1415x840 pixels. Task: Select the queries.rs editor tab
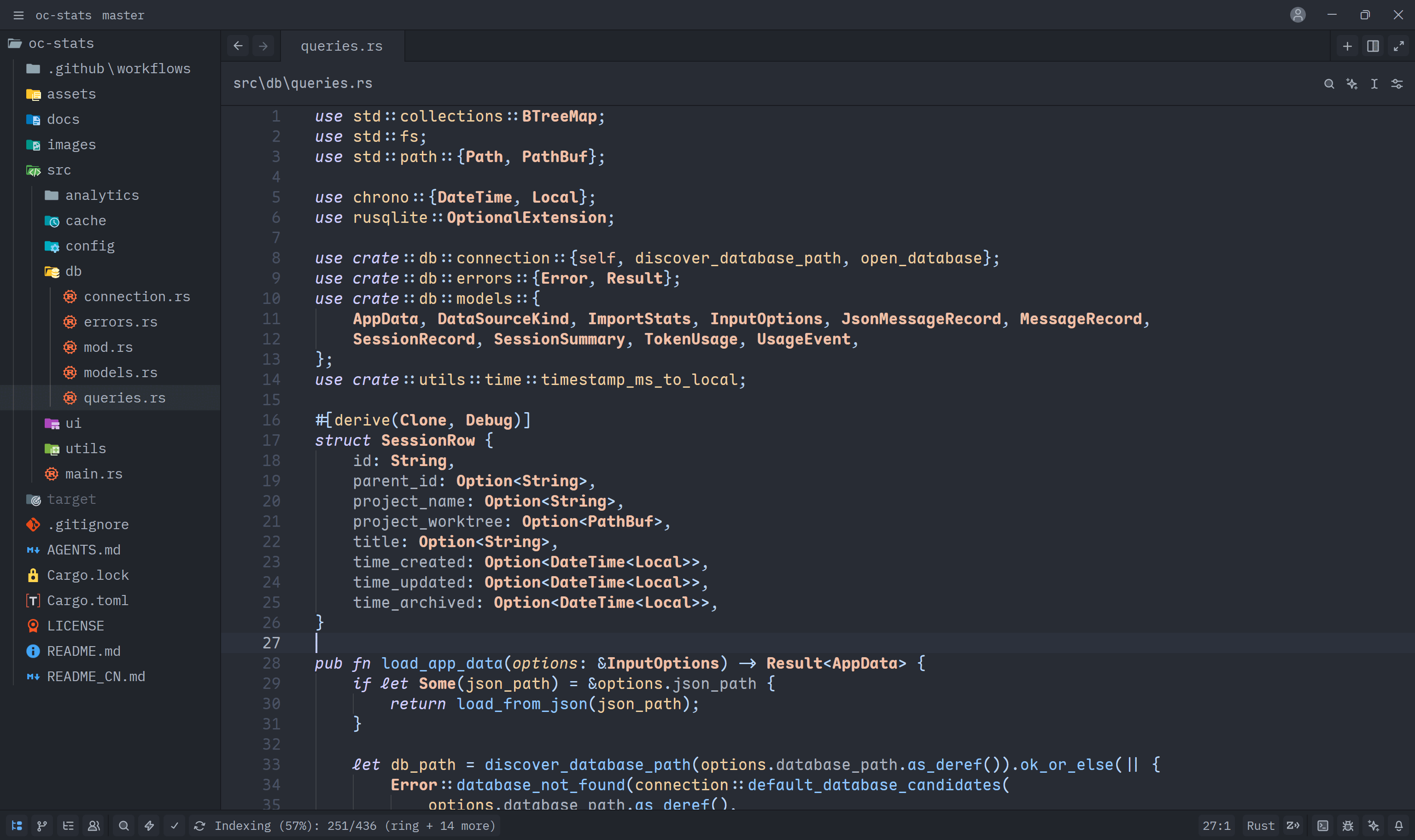pyautogui.click(x=342, y=46)
